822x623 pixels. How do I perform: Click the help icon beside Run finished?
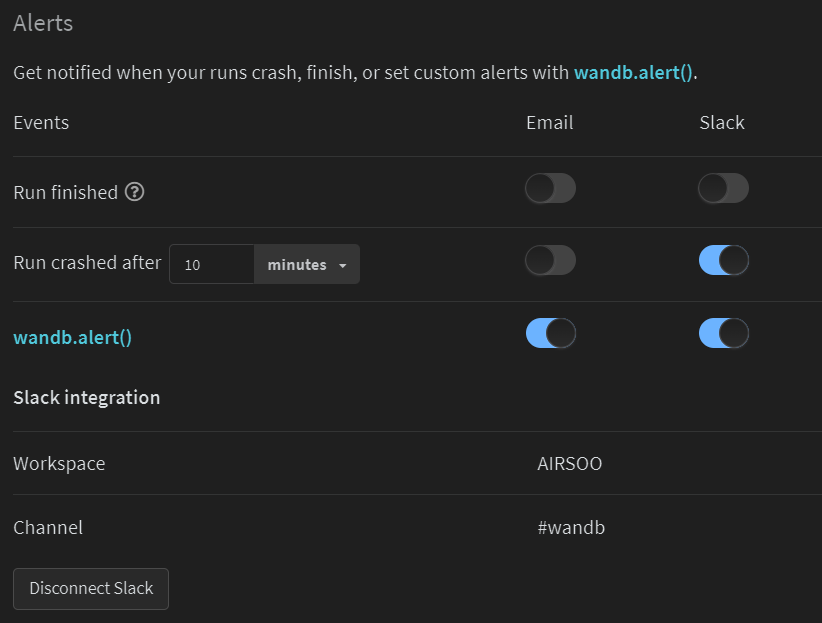coord(135,192)
